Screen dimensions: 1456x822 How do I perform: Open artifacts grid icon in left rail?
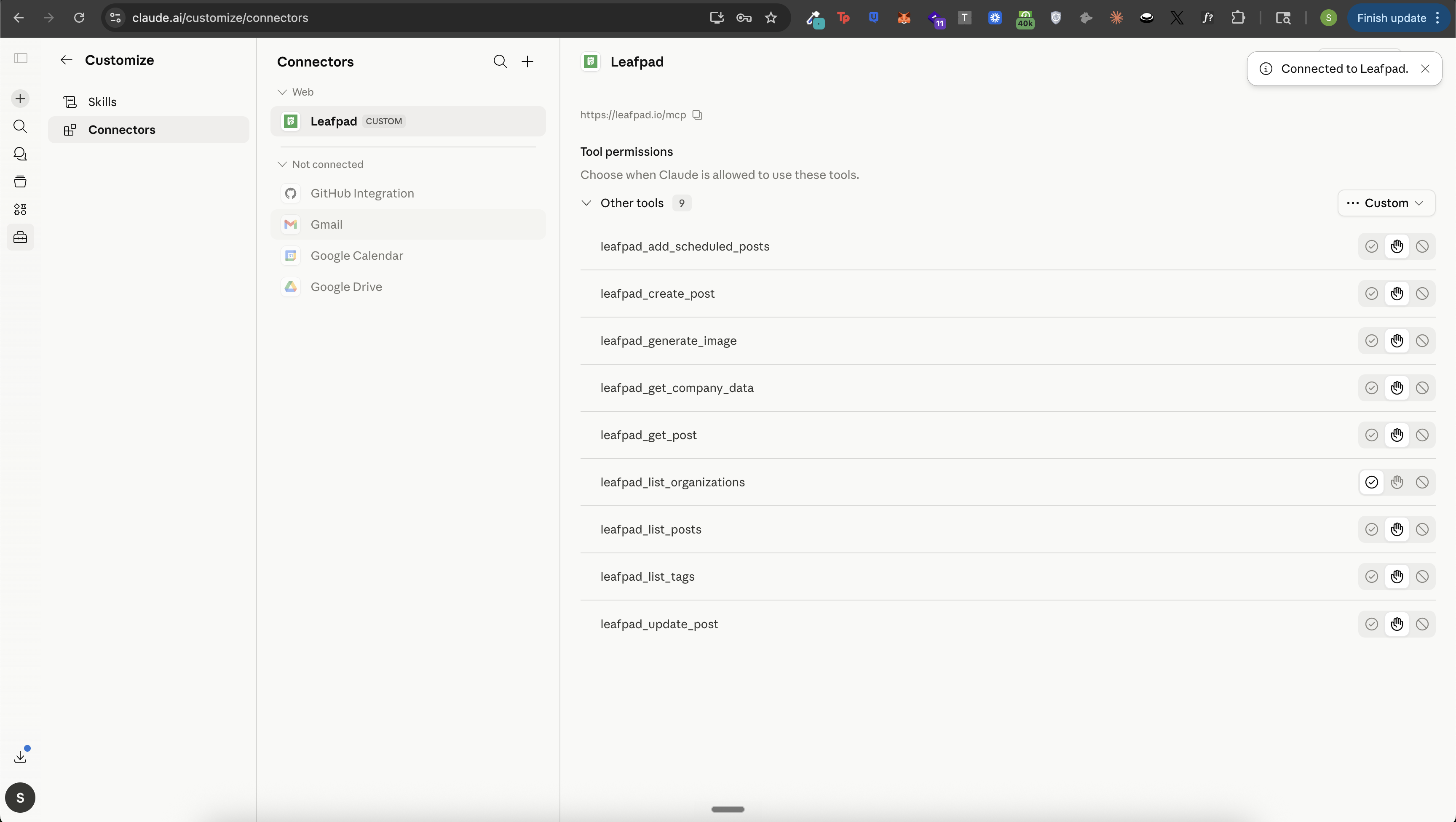20,209
